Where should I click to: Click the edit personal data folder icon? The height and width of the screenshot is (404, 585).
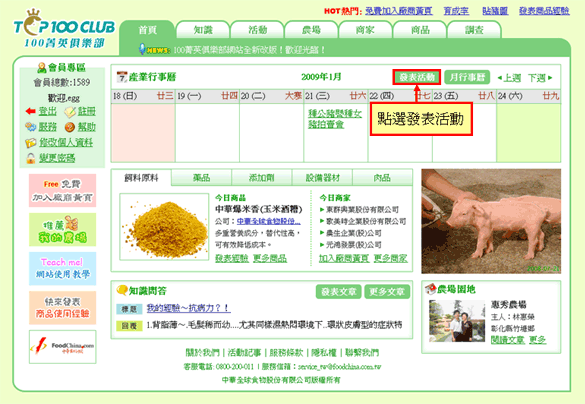pyautogui.click(x=31, y=143)
